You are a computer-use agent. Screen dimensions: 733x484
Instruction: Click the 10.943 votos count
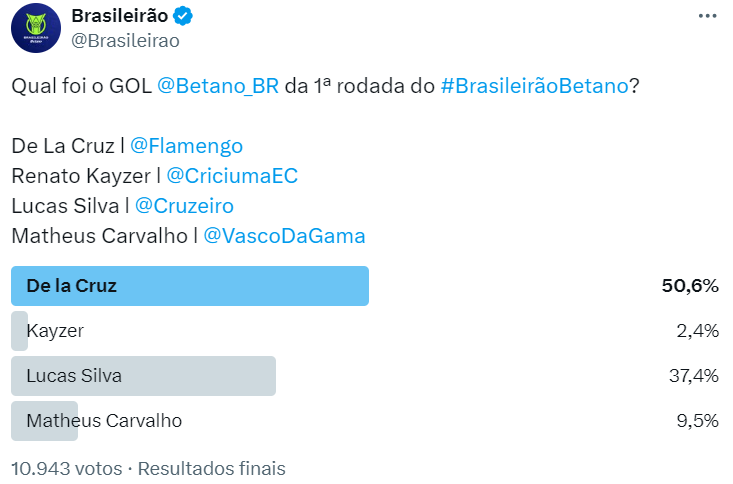(66, 468)
